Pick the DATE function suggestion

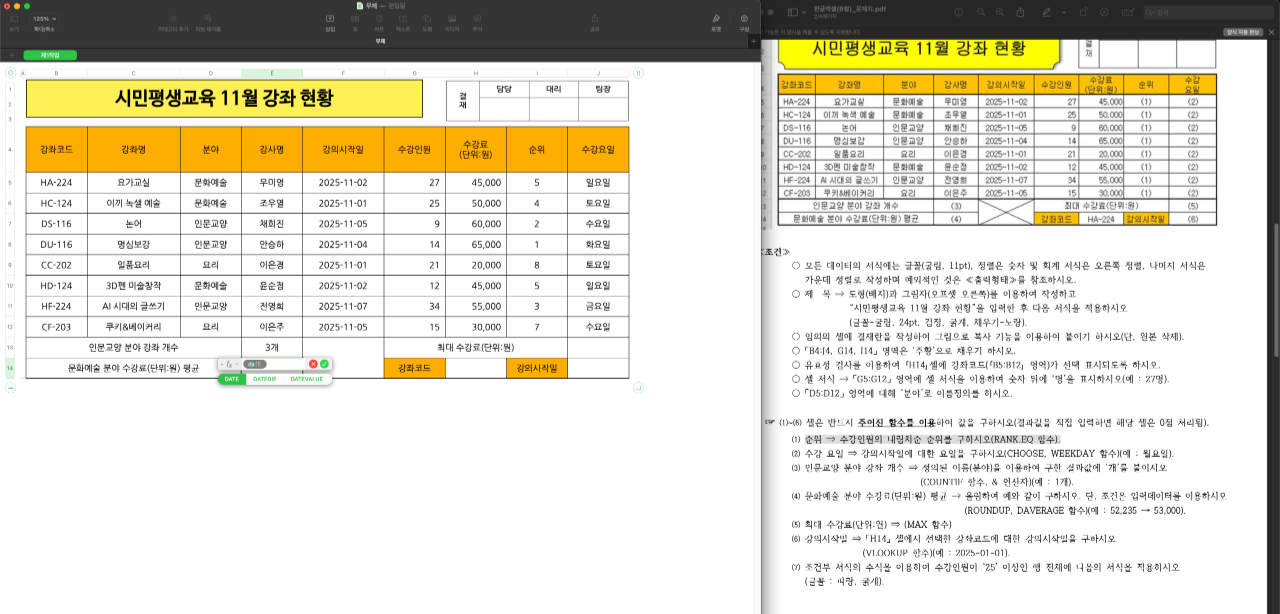(x=231, y=379)
